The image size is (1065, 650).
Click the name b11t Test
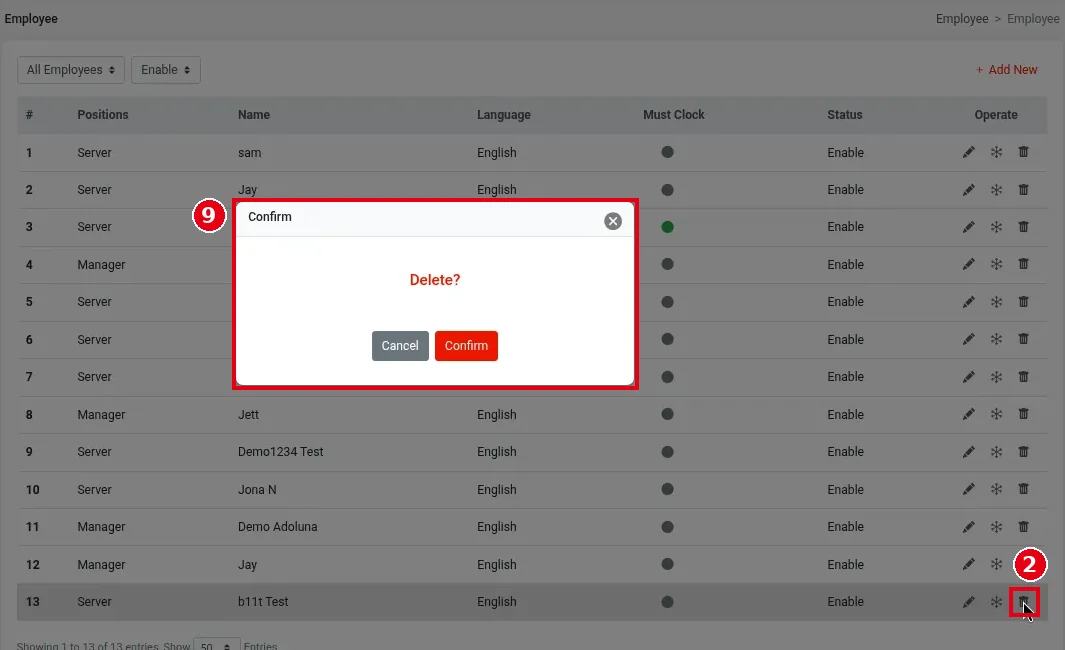263,602
